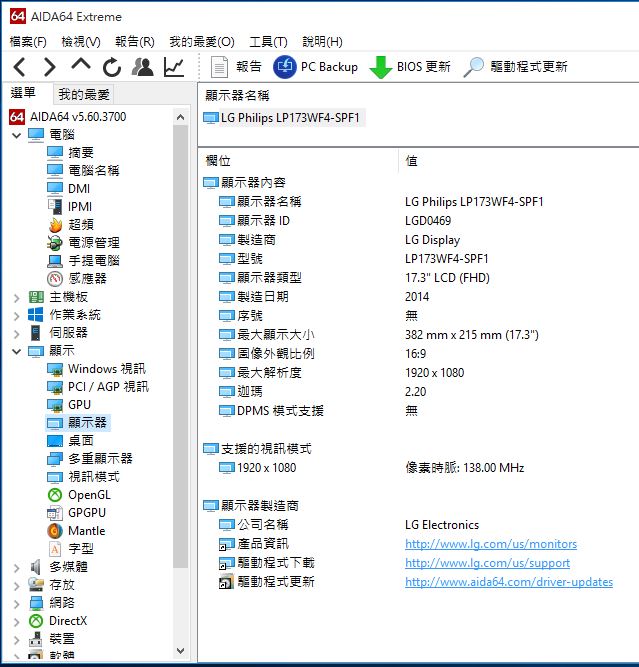Select 電腦名稱 in the tree
This screenshot has height=667, width=639.
[83, 170]
